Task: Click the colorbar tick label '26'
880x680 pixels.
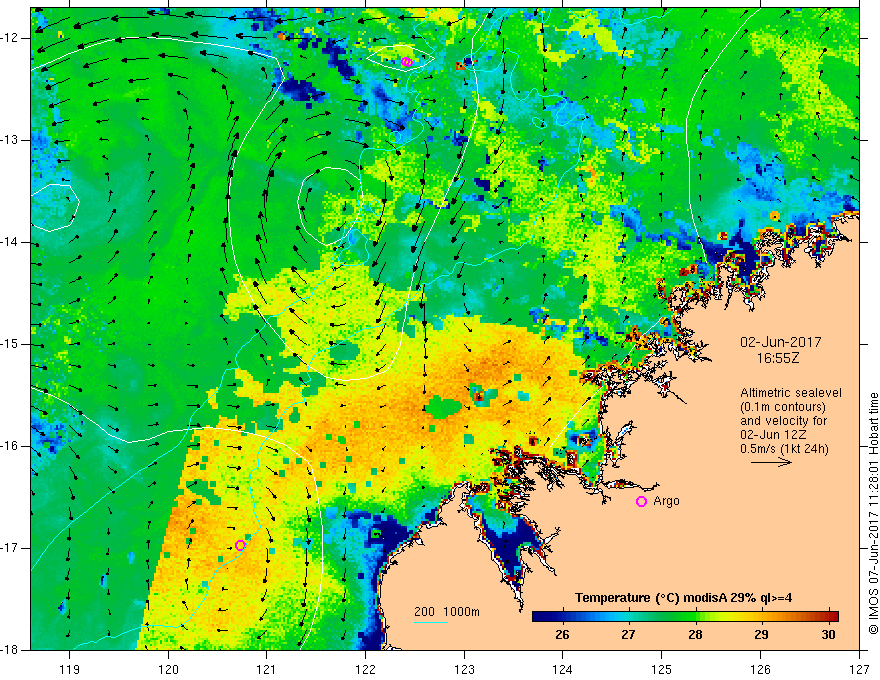Action: pyautogui.click(x=562, y=635)
